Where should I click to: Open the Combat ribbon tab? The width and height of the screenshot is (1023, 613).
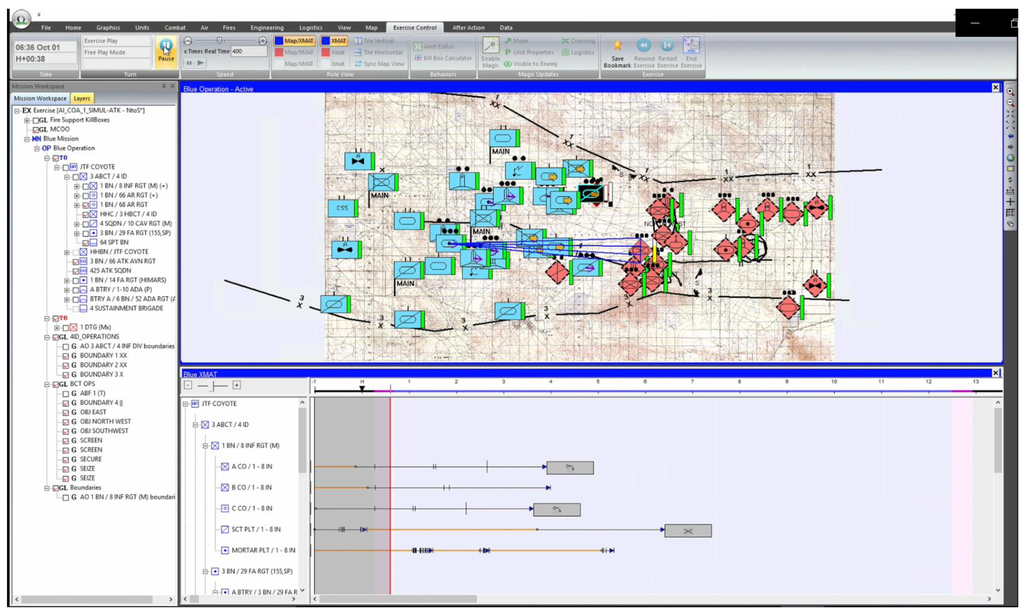(x=175, y=27)
